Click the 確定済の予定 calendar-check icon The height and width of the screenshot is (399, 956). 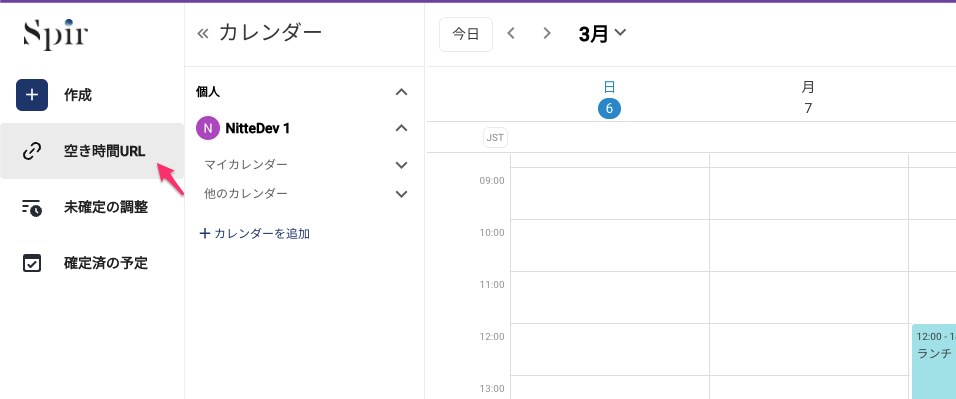32,264
